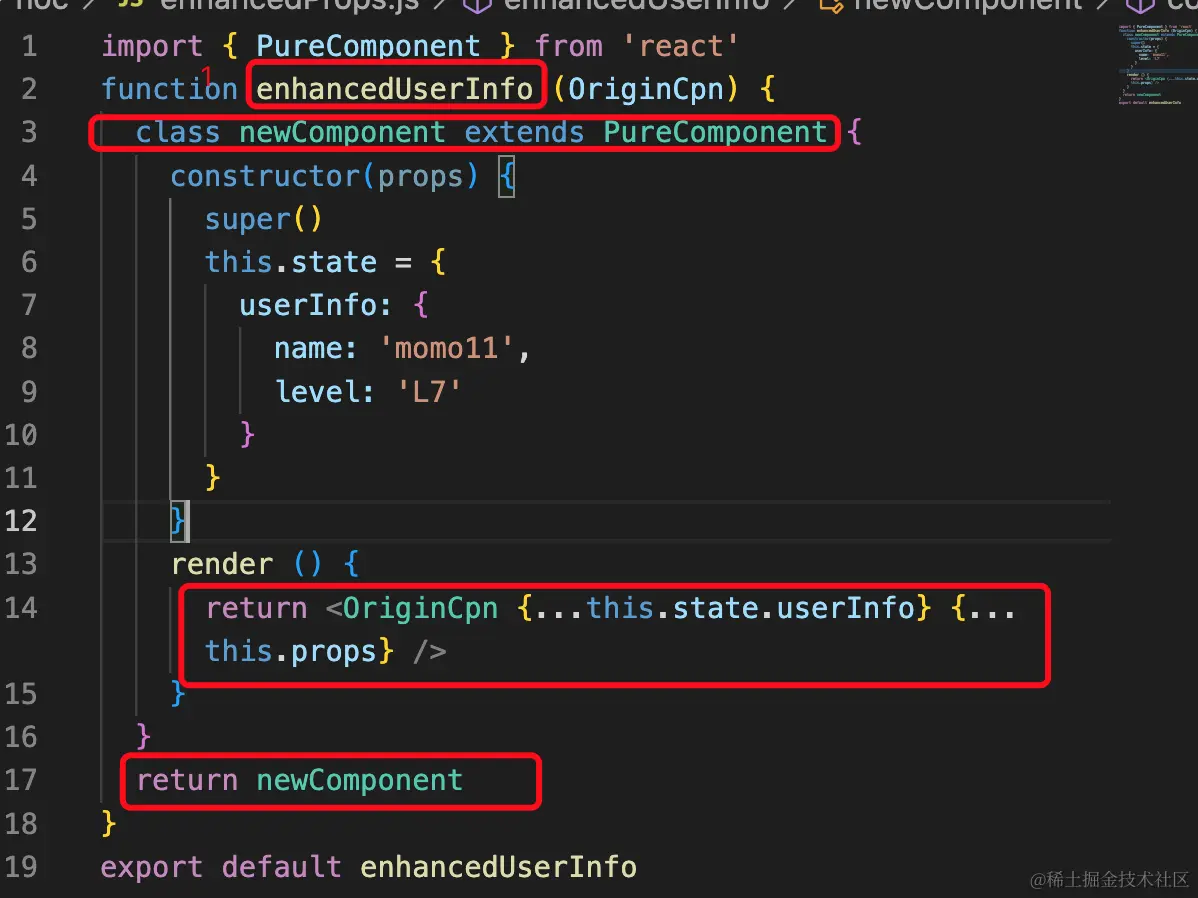The image size is (1198, 898).
Task: Click line number 12 in the gutter
Action: pyautogui.click(x=21, y=521)
